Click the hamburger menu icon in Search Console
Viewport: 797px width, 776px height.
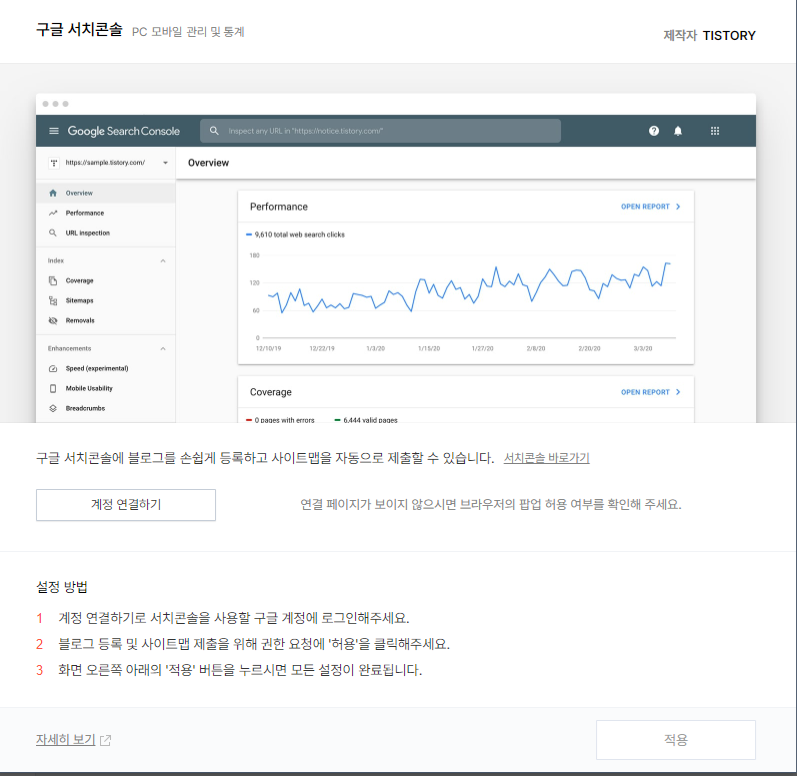pyautogui.click(x=54, y=131)
